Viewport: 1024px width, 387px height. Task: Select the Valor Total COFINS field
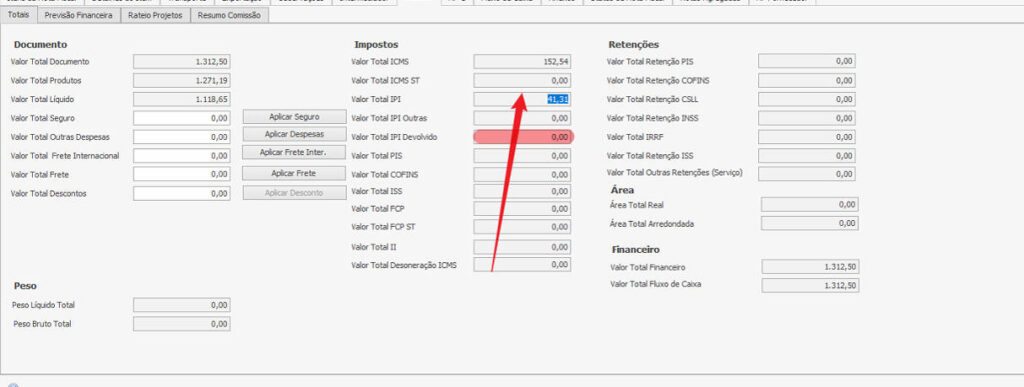tap(522, 175)
